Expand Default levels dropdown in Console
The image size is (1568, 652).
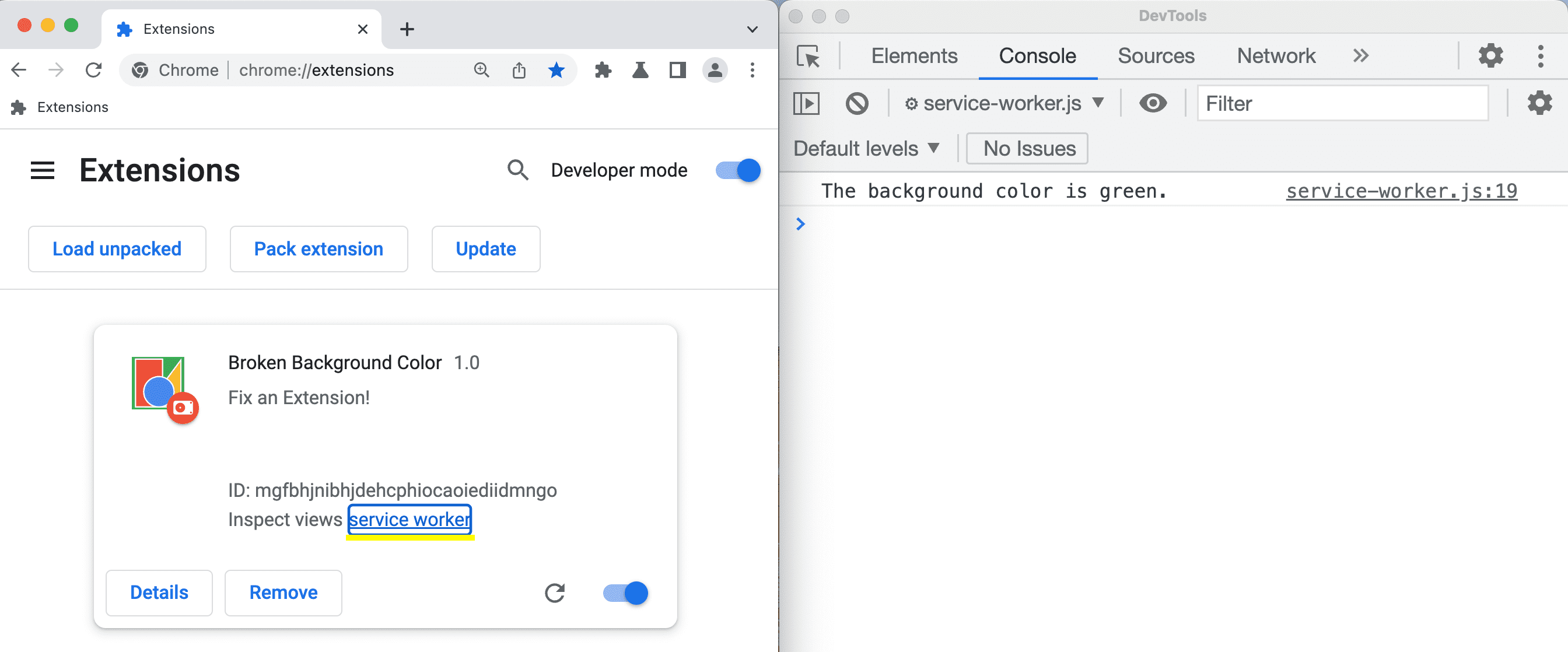[866, 147]
